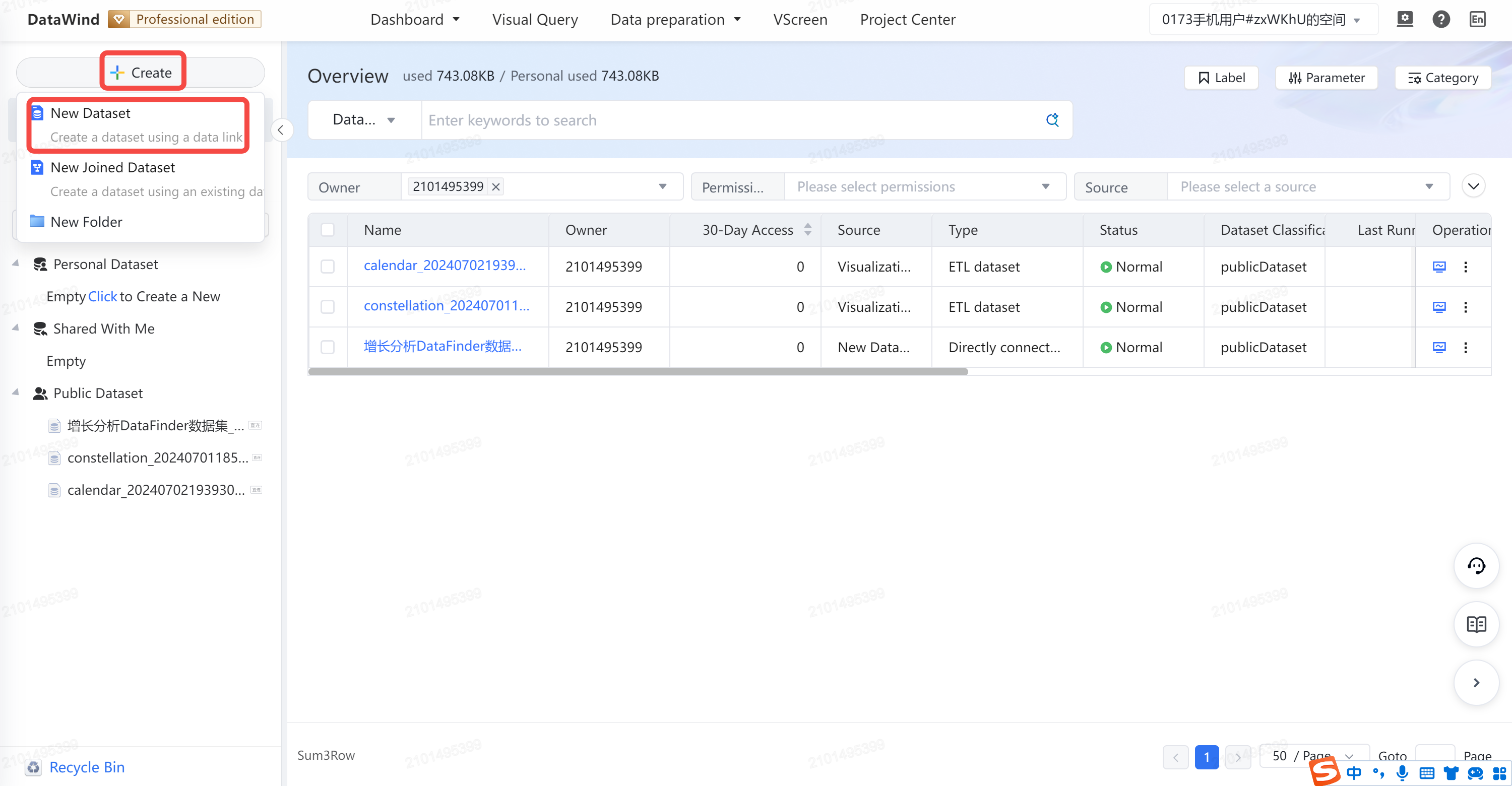Open the source select dropdown
The width and height of the screenshot is (1512, 786).
[x=1308, y=186]
